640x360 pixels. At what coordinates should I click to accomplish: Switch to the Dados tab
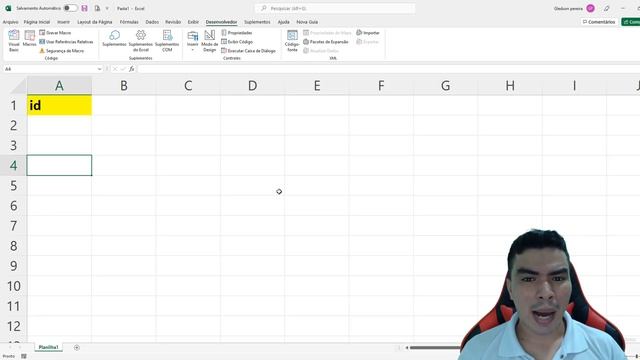152,22
